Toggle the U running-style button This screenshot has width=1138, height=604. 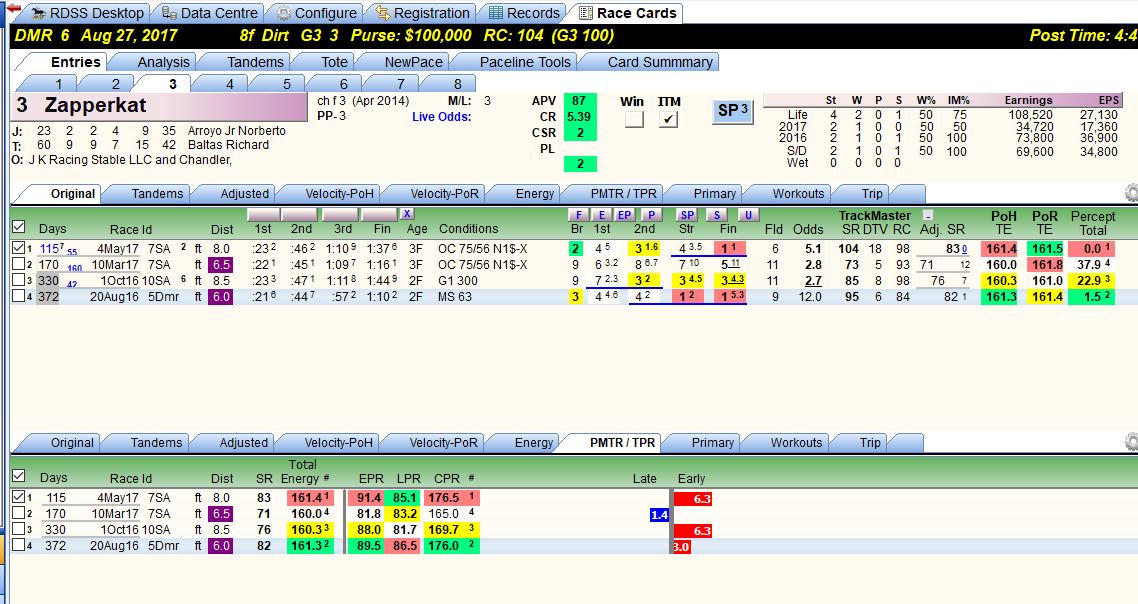coord(748,215)
